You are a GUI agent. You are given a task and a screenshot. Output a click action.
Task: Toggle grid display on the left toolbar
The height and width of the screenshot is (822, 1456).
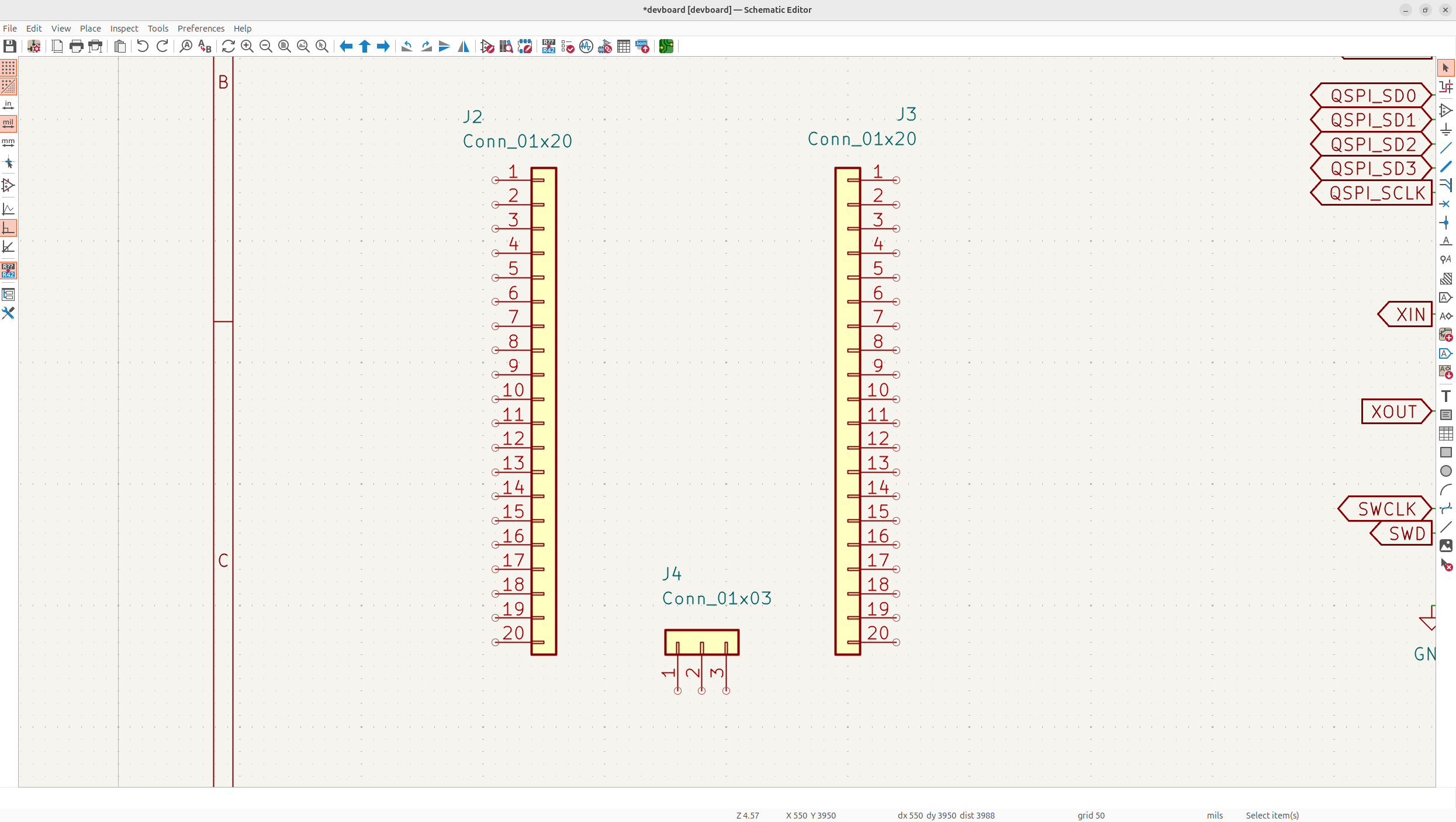pyautogui.click(x=8, y=68)
